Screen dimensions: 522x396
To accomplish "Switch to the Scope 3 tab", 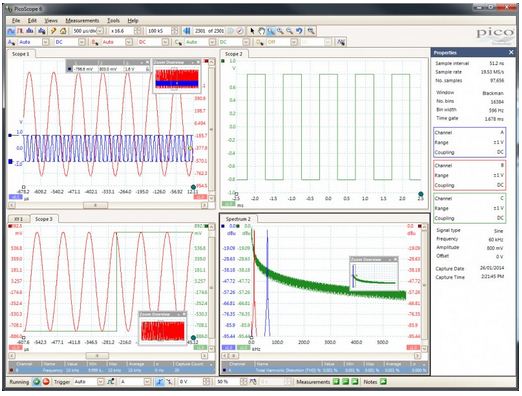I will [44, 219].
